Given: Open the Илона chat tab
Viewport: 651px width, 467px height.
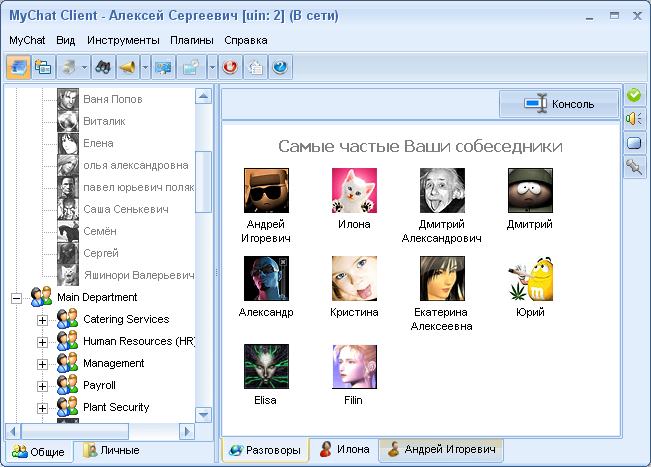Looking at the screenshot, I should [x=344, y=449].
